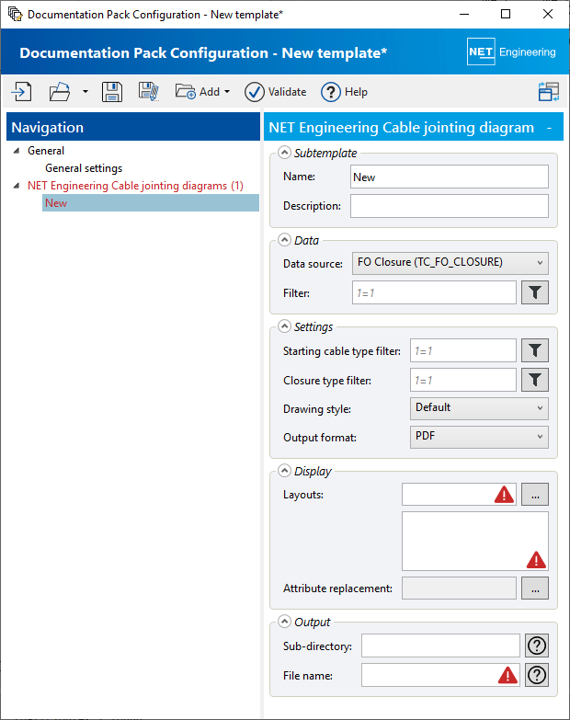This screenshot has height=720, width=570.
Task: Save the template with floppy disk icon
Action: [112, 92]
